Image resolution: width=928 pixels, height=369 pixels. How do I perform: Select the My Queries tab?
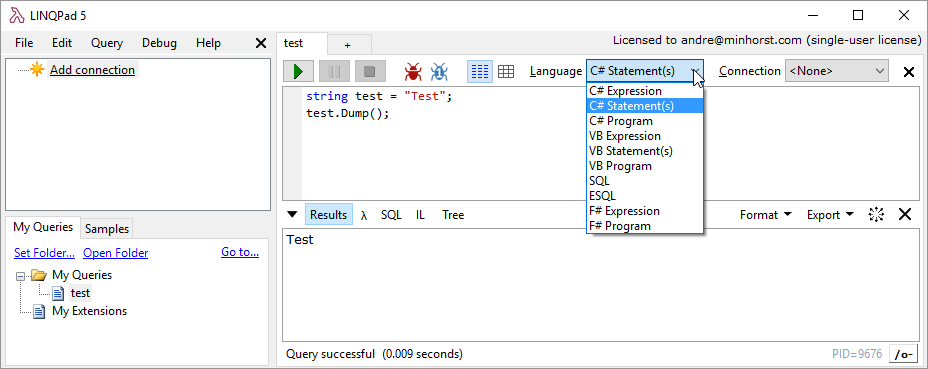click(x=43, y=227)
